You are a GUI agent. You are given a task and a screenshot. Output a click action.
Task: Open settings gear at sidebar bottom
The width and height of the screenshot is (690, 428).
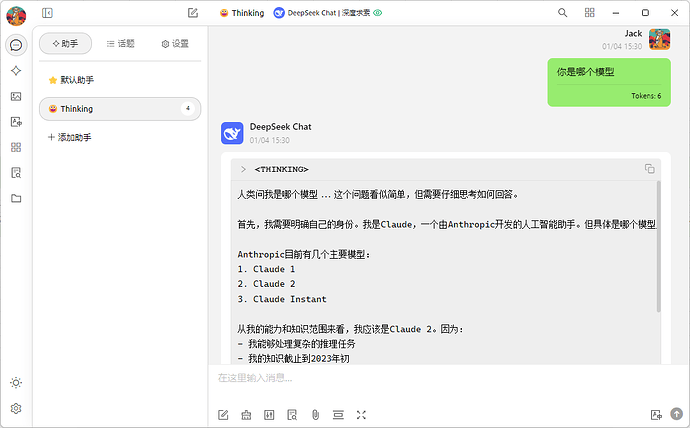coord(16,409)
